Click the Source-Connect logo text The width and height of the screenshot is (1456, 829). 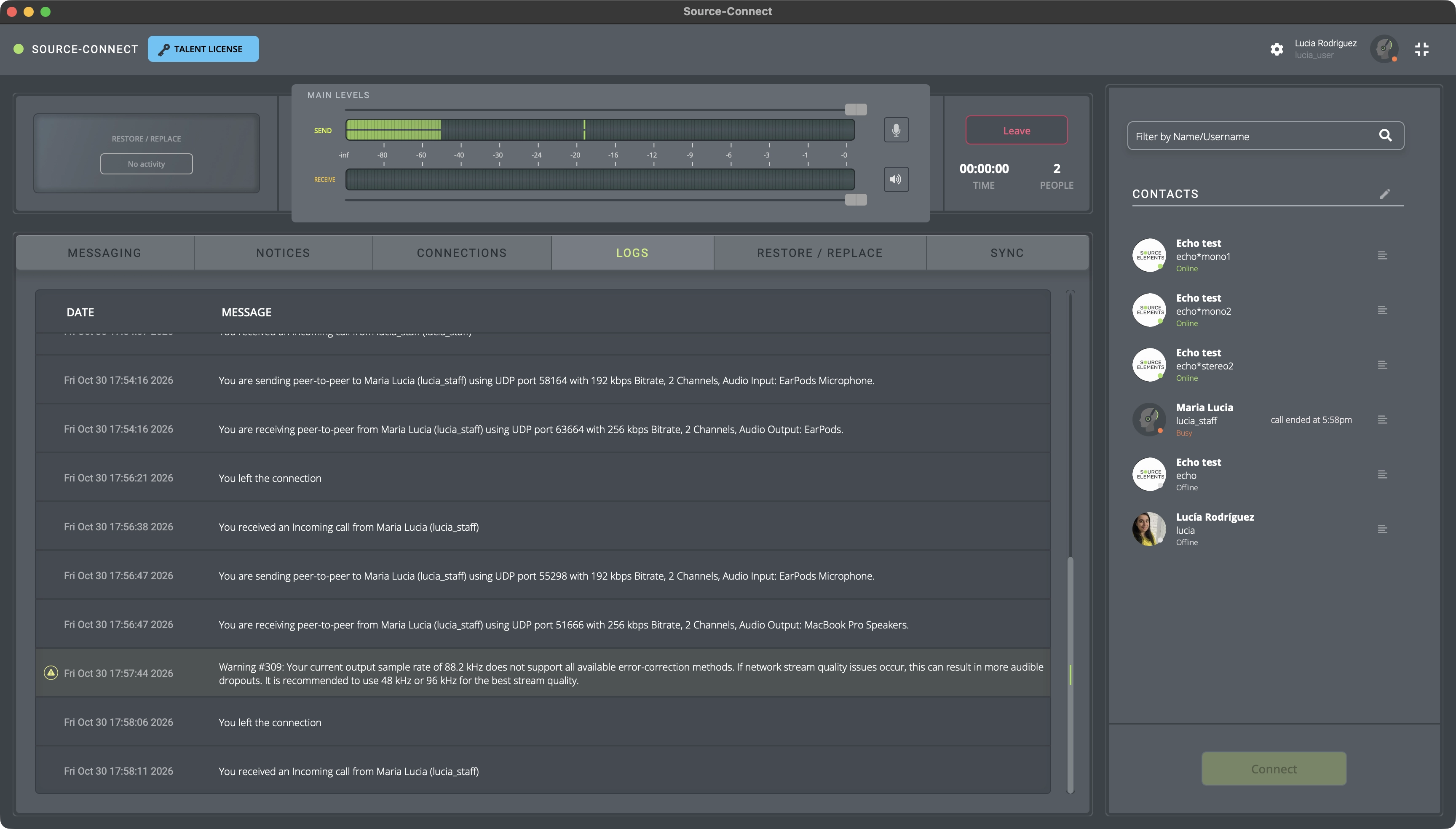coord(85,49)
